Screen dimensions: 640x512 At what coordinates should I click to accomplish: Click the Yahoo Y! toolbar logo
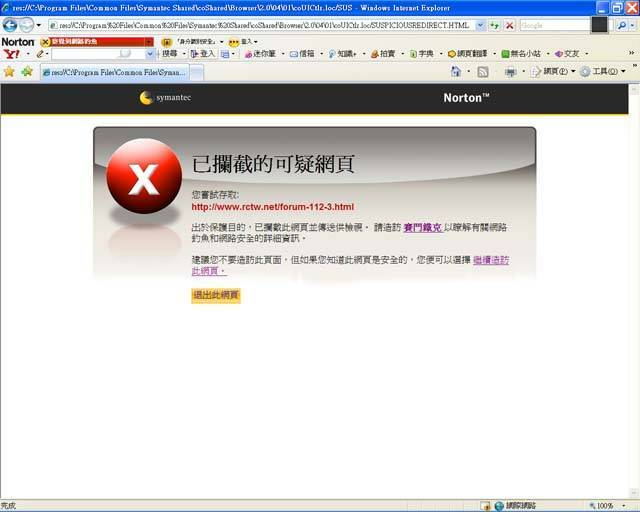pos(11,54)
